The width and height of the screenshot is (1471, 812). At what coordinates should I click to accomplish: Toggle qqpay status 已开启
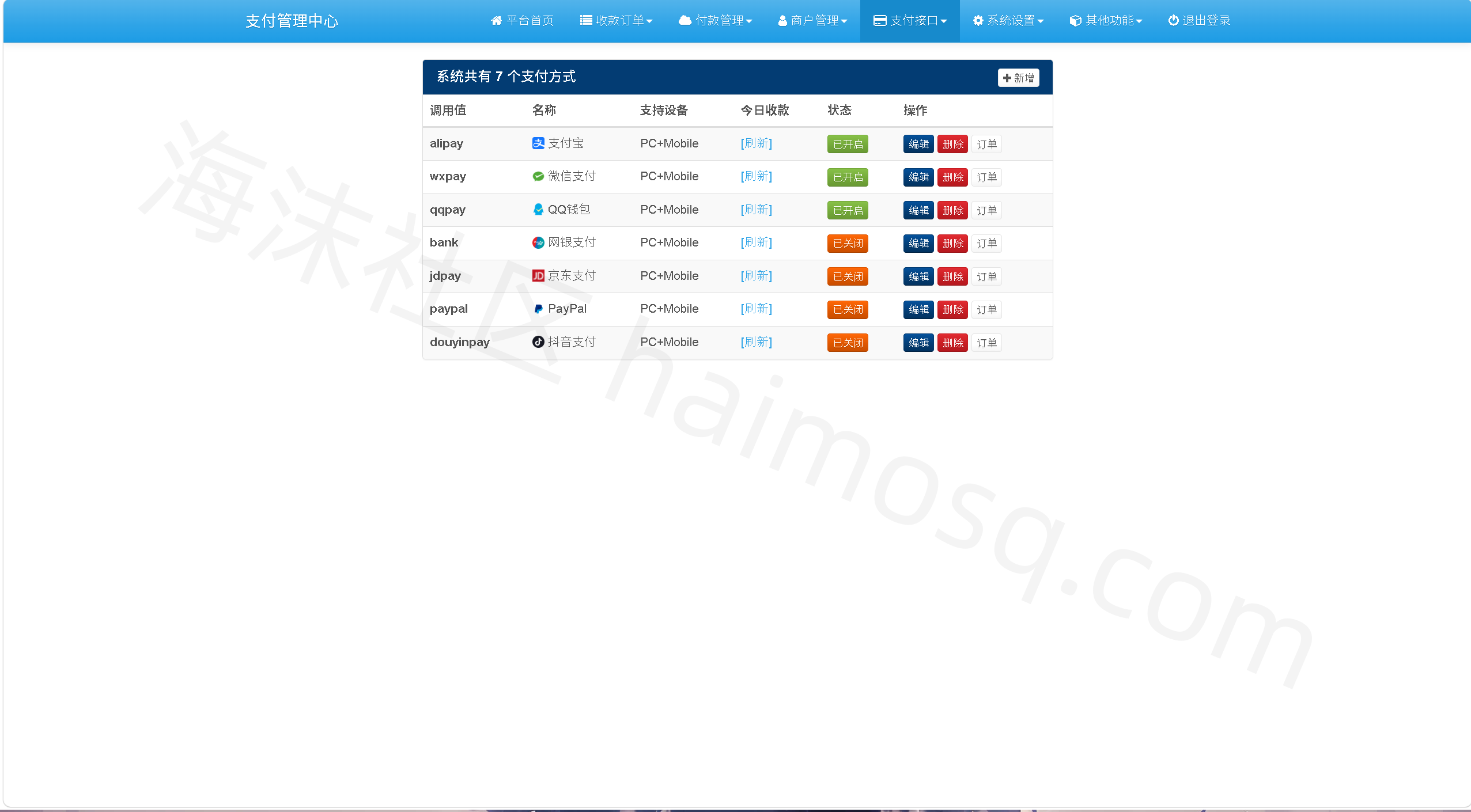848,210
